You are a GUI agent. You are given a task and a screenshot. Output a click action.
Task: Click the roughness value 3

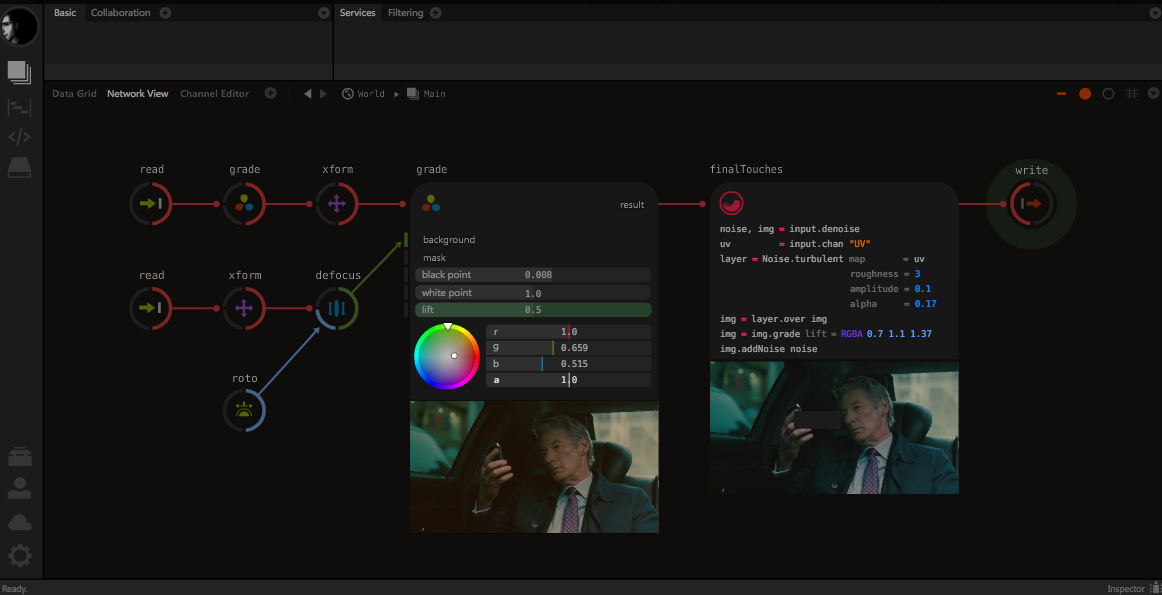click(917, 274)
